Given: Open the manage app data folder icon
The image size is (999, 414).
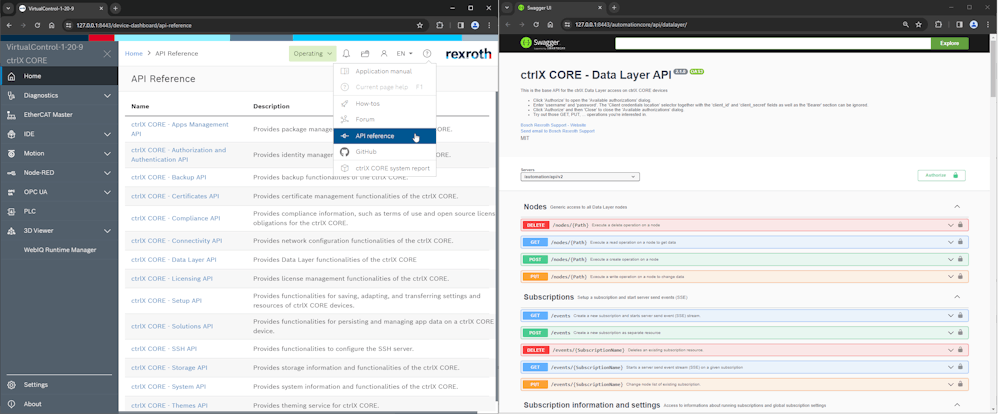Looking at the screenshot, I should (x=365, y=54).
